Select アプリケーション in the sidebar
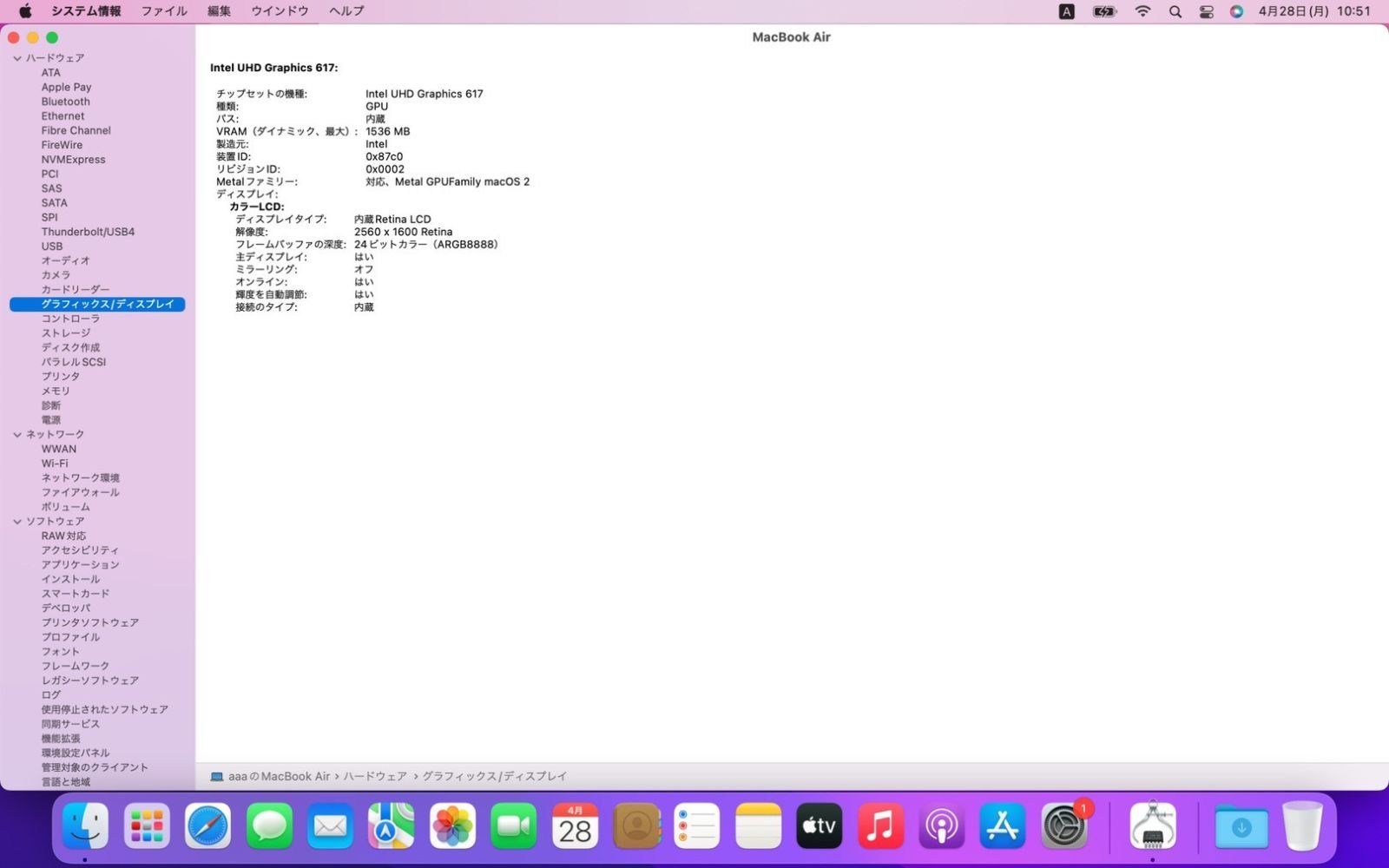The height and width of the screenshot is (868, 1389). point(80,564)
